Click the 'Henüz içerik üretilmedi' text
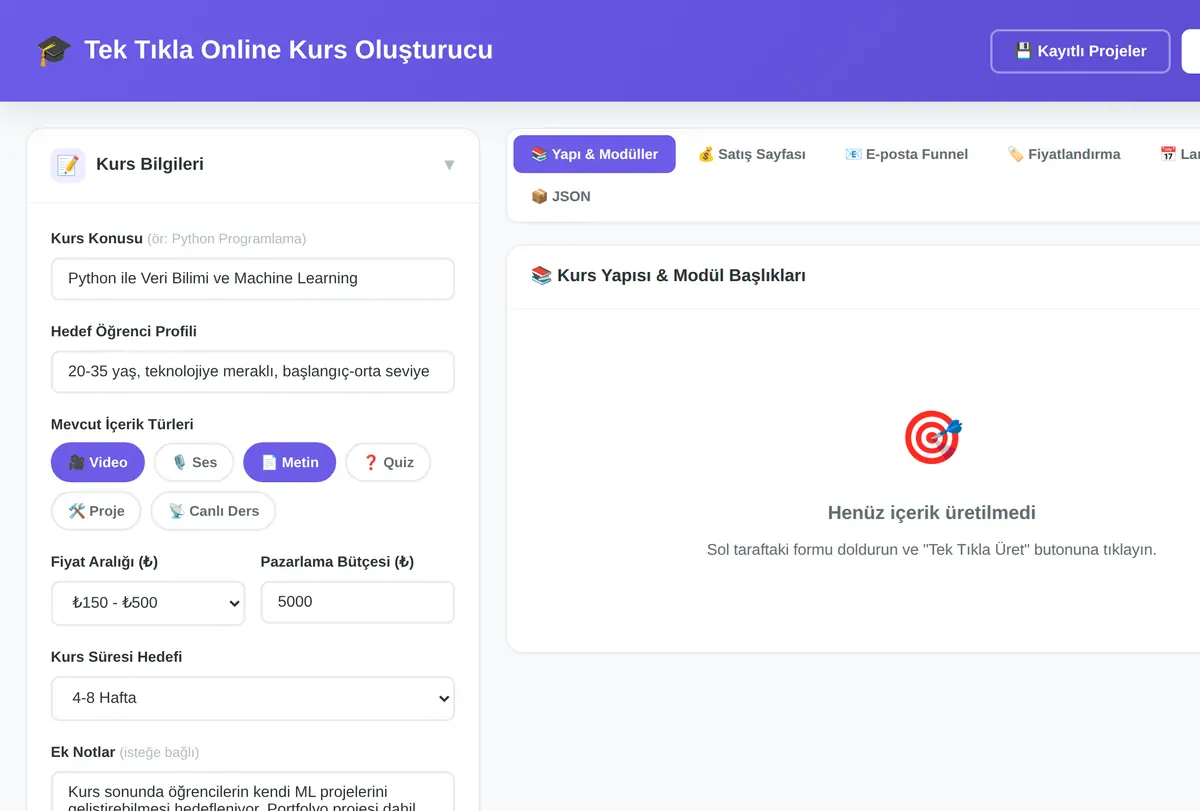The height and width of the screenshot is (811, 1200). click(x=932, y=513)
